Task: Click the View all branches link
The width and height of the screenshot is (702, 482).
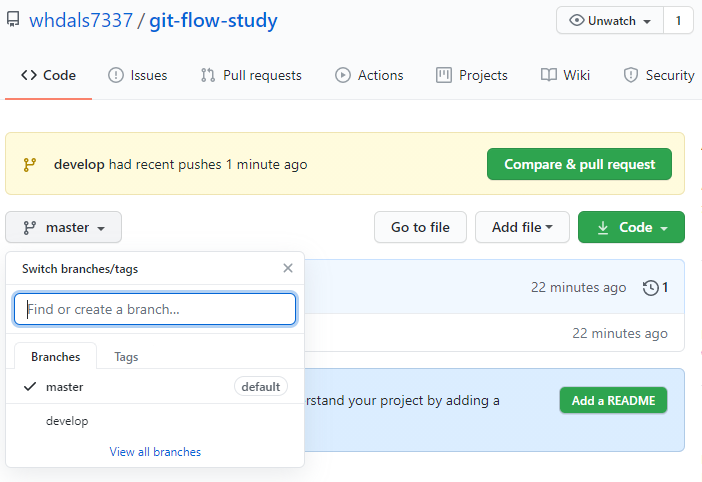Action: [155, 452]
